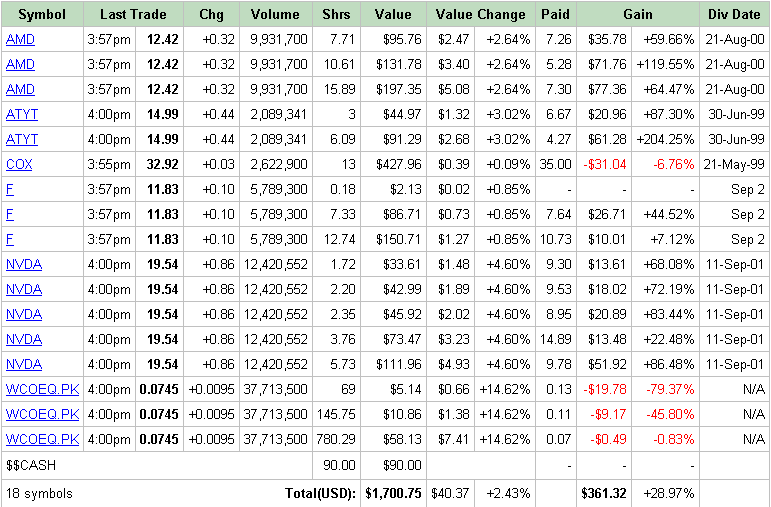Screen dimensions: 771x507
Task: Click the Symbol column header
Action: [x=42, y=14]
